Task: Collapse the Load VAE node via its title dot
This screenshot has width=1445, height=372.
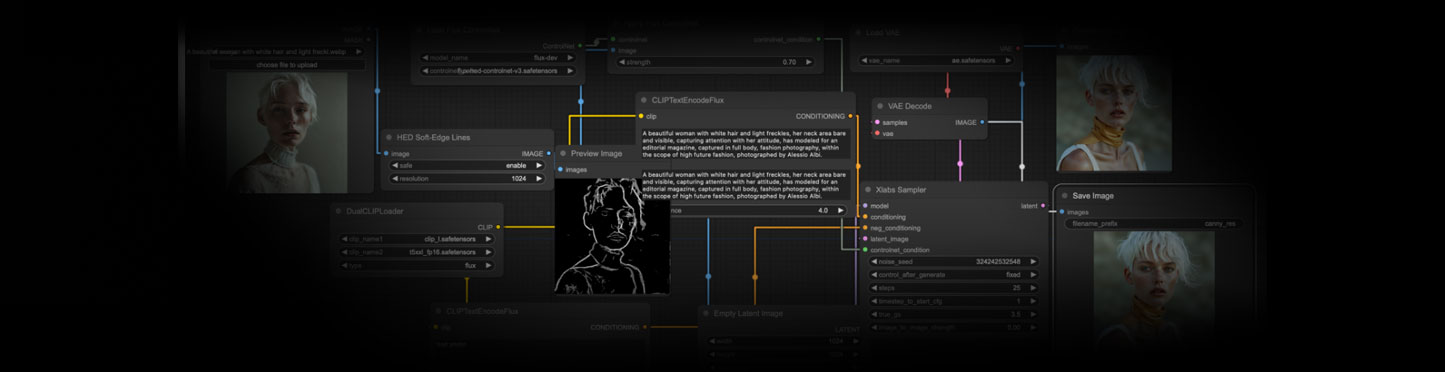Action: (x=857, y=32)
